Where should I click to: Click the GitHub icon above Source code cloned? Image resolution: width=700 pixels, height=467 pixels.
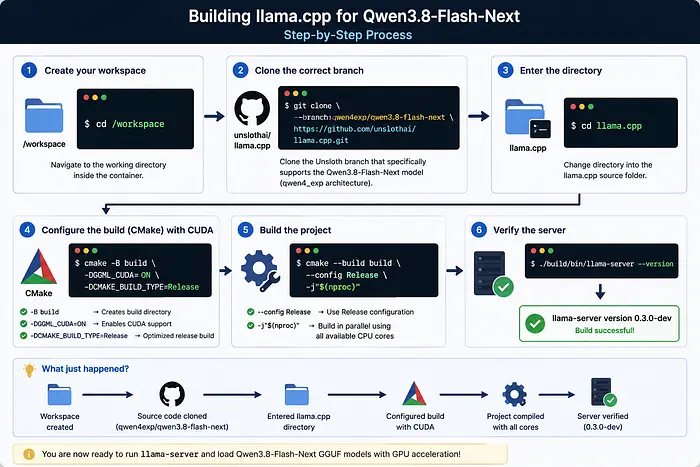172,394
